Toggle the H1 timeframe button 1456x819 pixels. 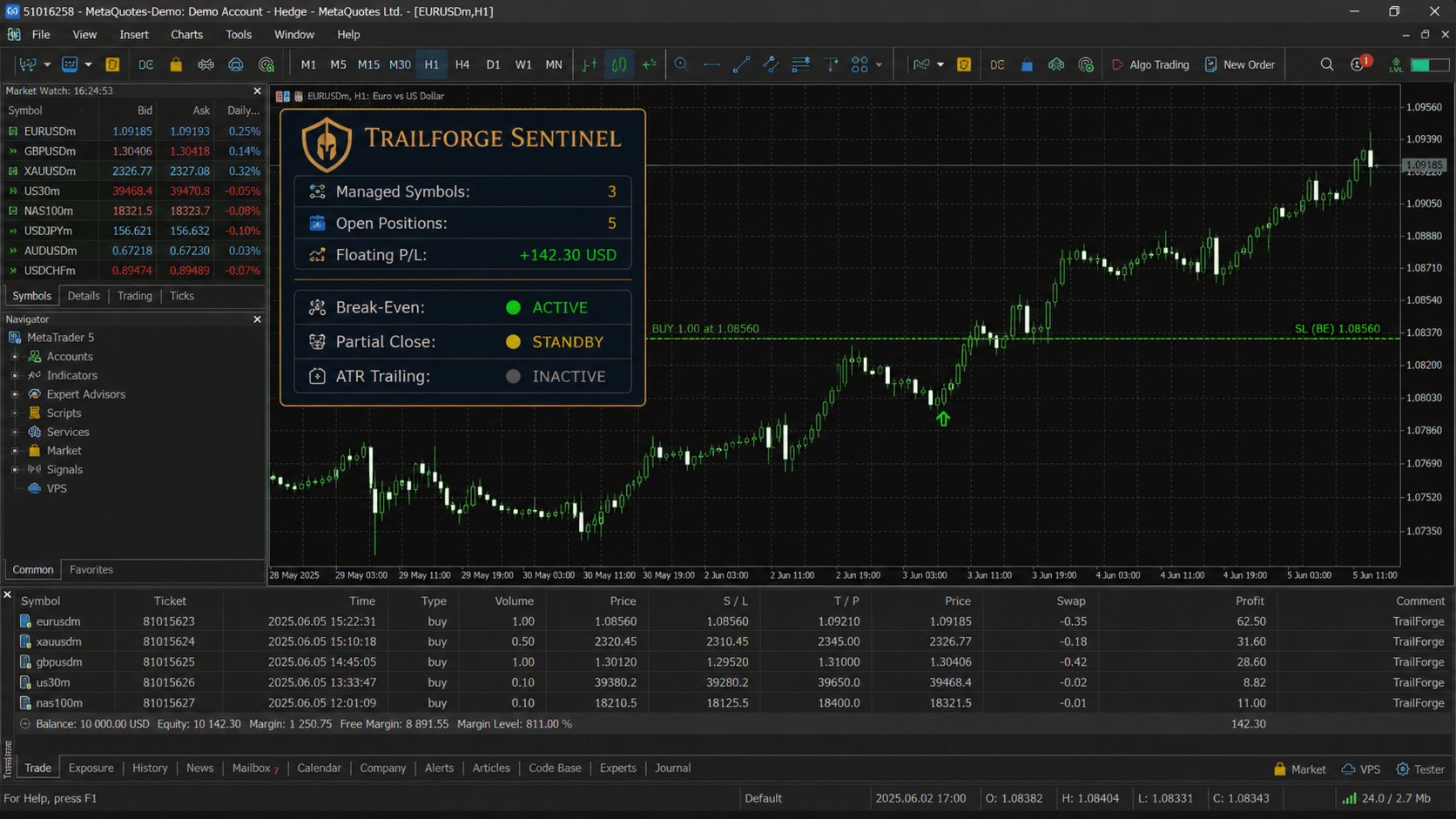pyautogui.click(x=432, y=64)
